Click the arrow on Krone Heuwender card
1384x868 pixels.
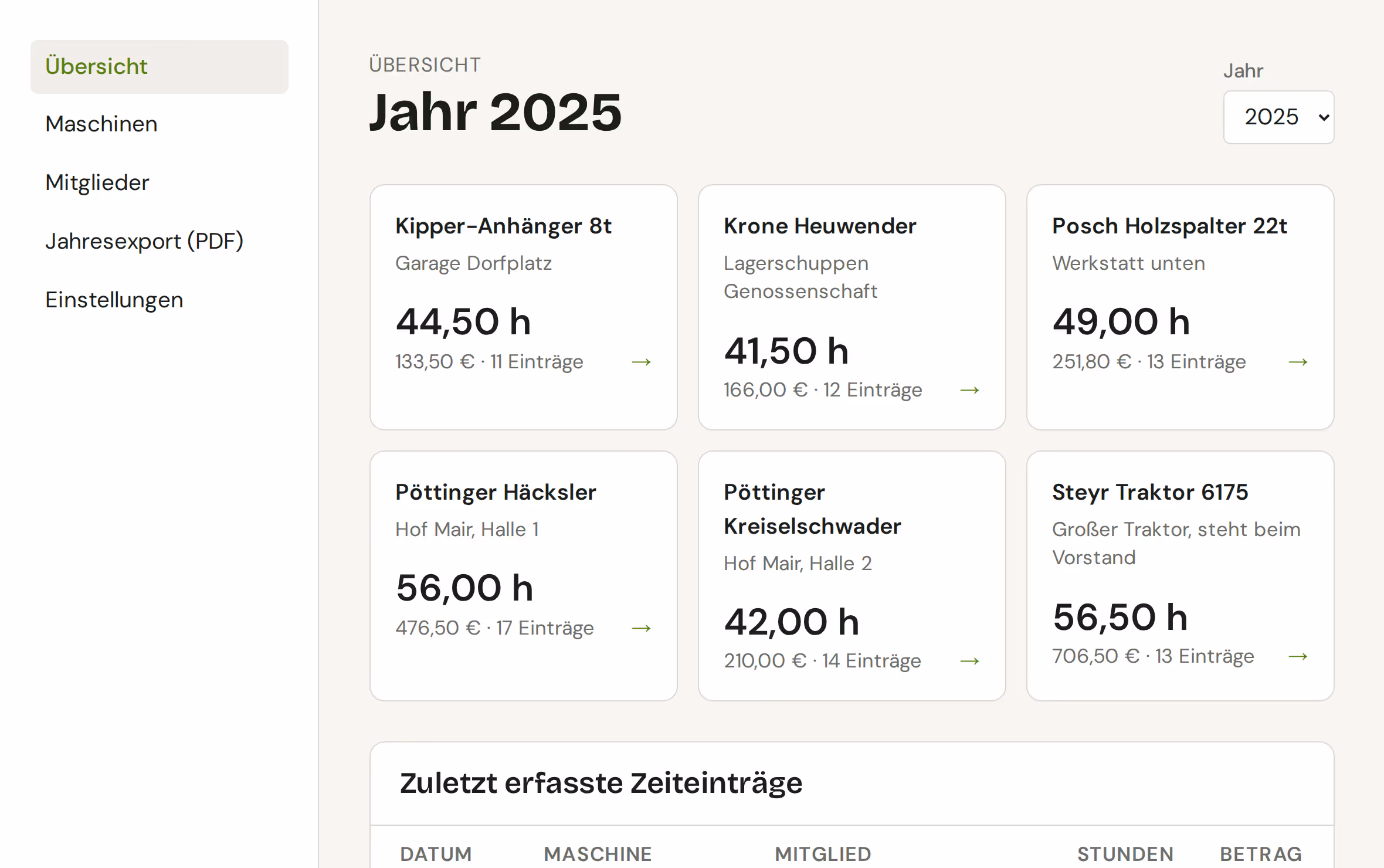(x=969, y=391)
